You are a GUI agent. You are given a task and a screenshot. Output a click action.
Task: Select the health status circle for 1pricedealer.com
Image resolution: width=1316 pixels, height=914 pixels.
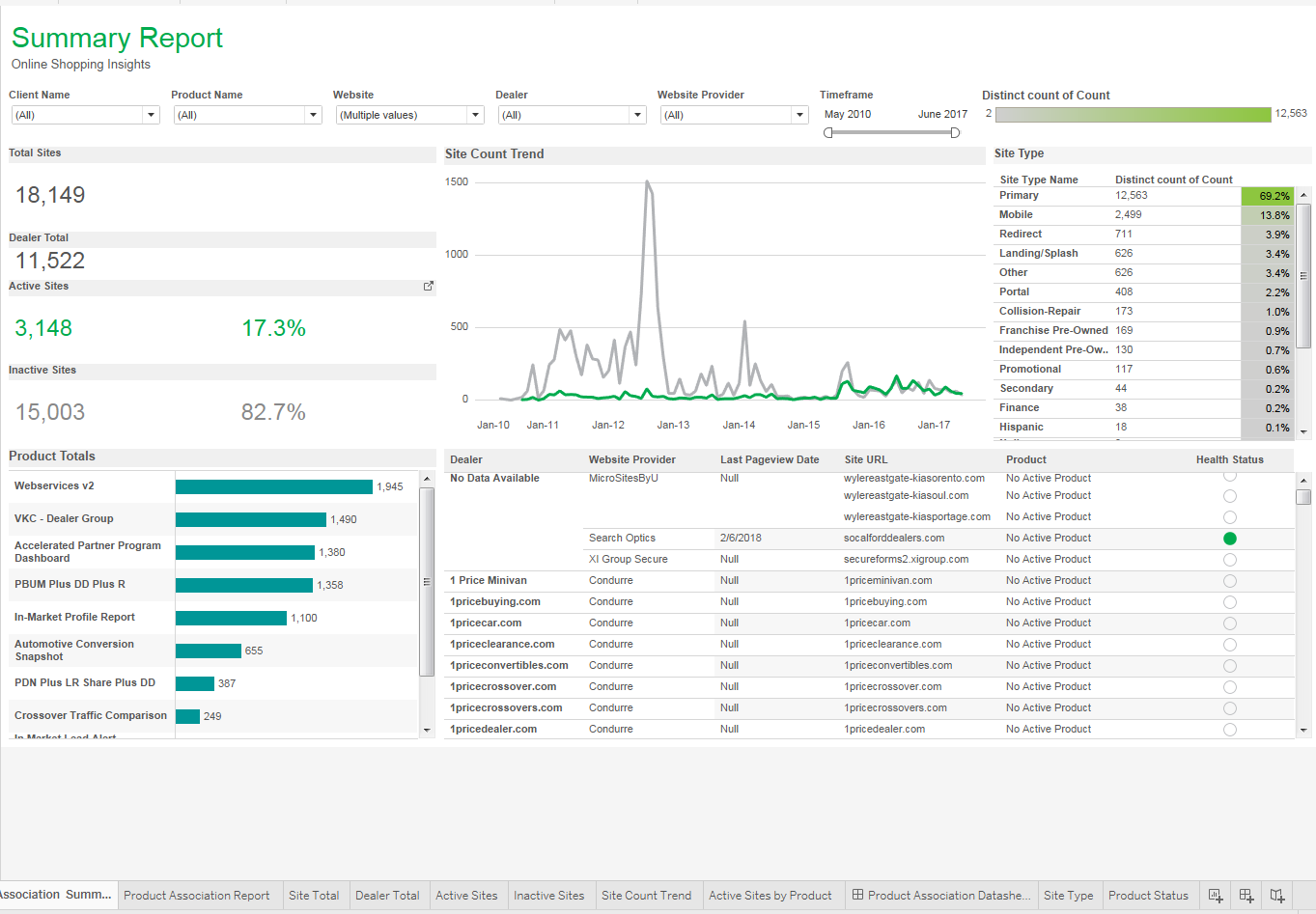click(x=1230, y=730)
